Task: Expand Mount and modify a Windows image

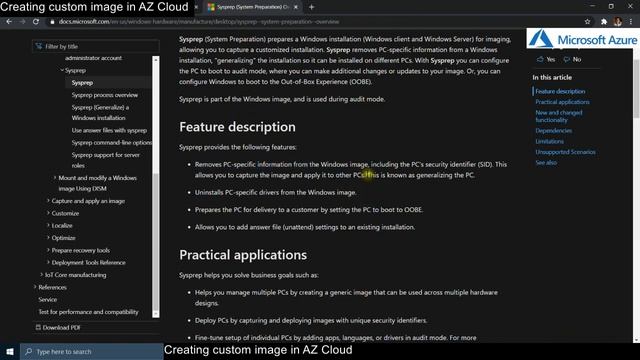Action: tap(55, 178)
